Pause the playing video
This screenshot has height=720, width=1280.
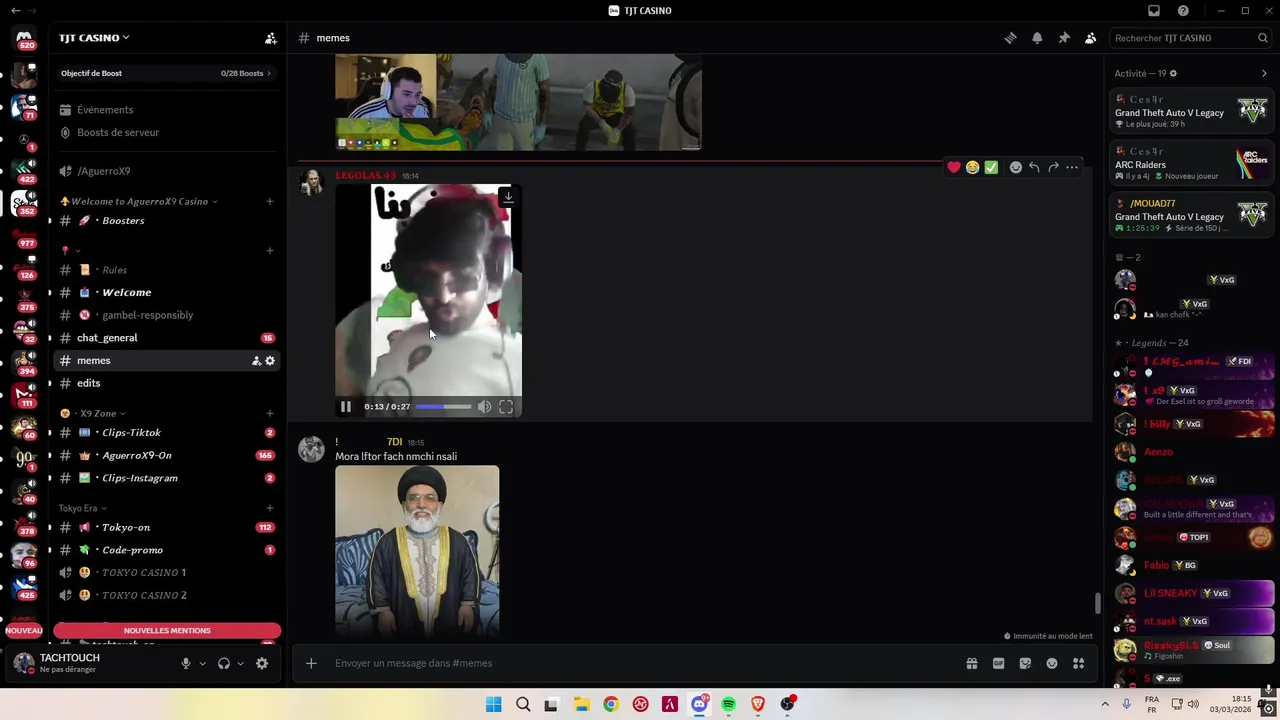[x=346, y=407]
